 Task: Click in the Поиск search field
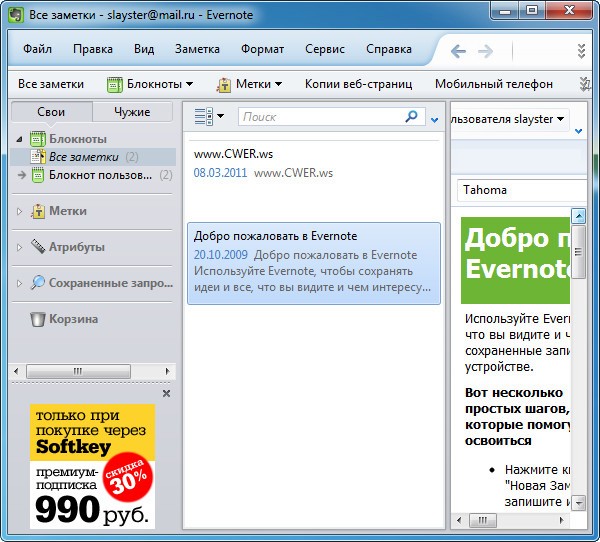[x=320, y=117]
